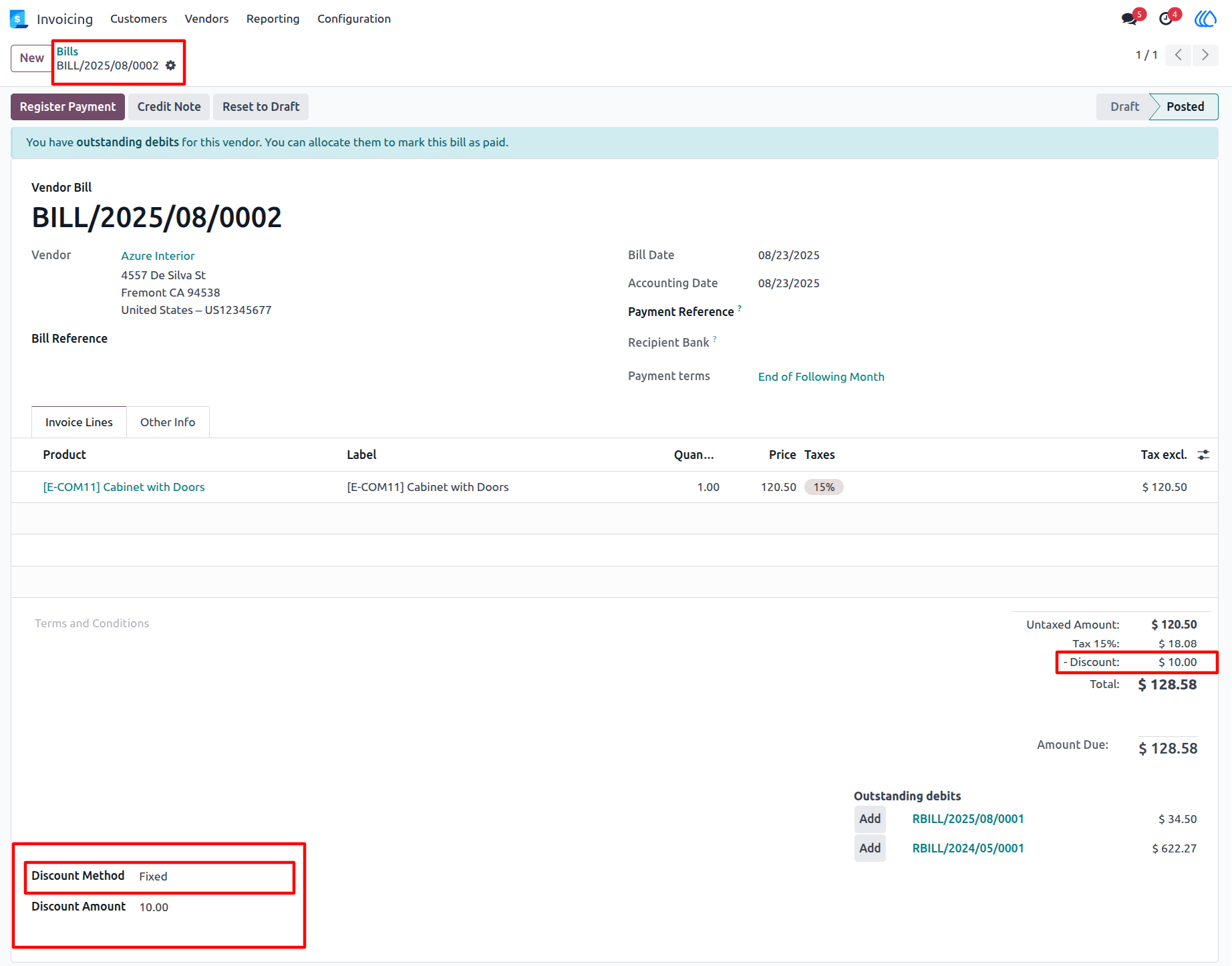
Task: Open the Cabinet with Doors product link
Action: coord(124,487)
